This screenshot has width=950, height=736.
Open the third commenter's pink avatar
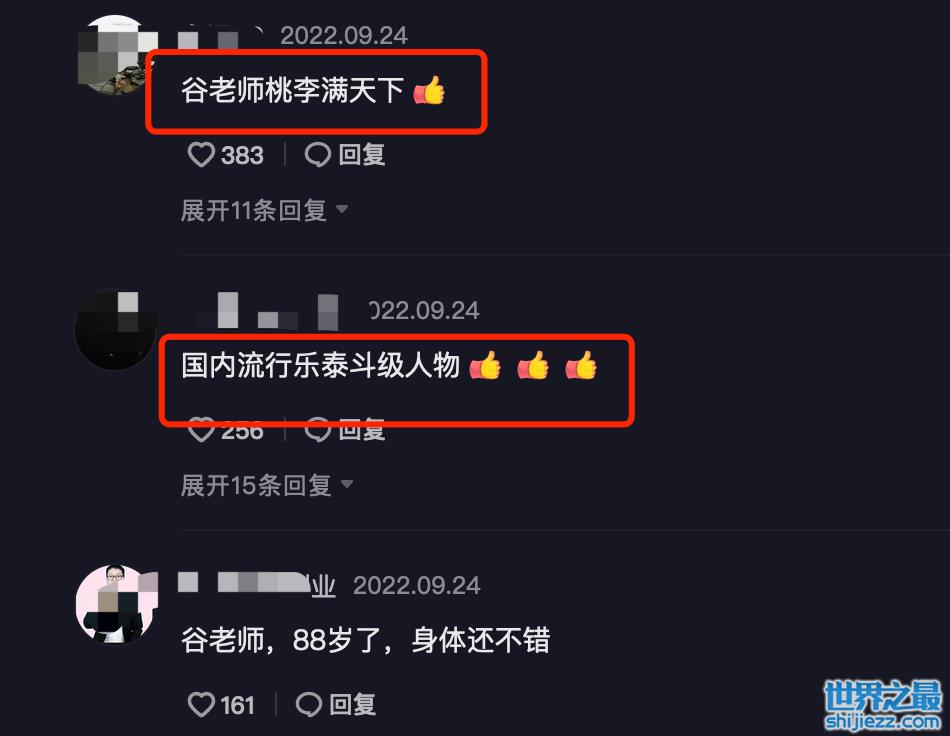click(x=115, y=604)
